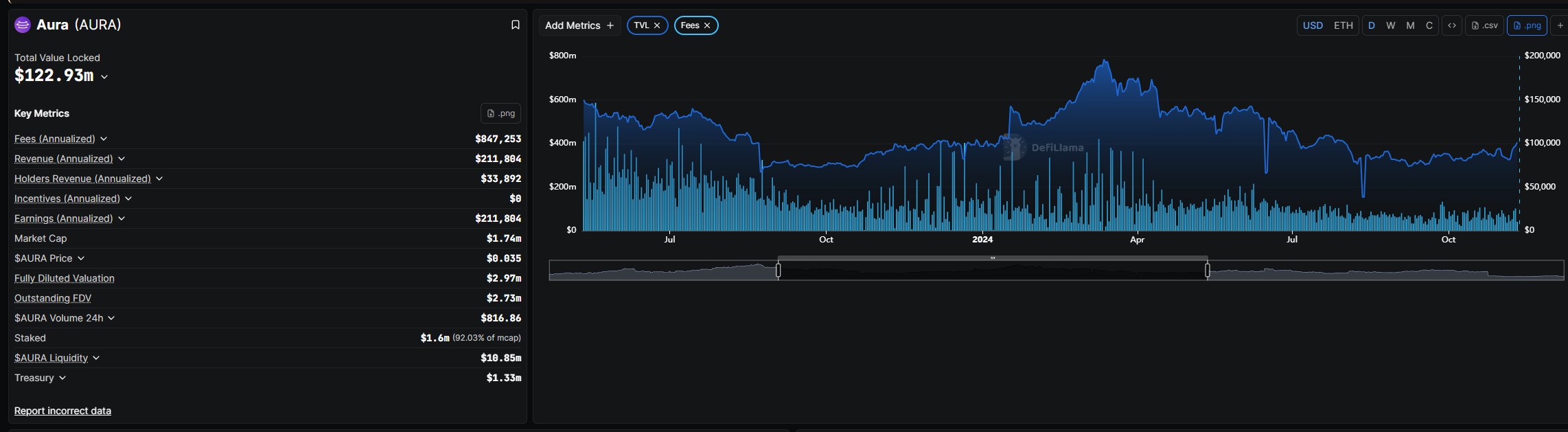
Task: Set chart interval to weekly (W)
Action: (x=1390, y=25)
